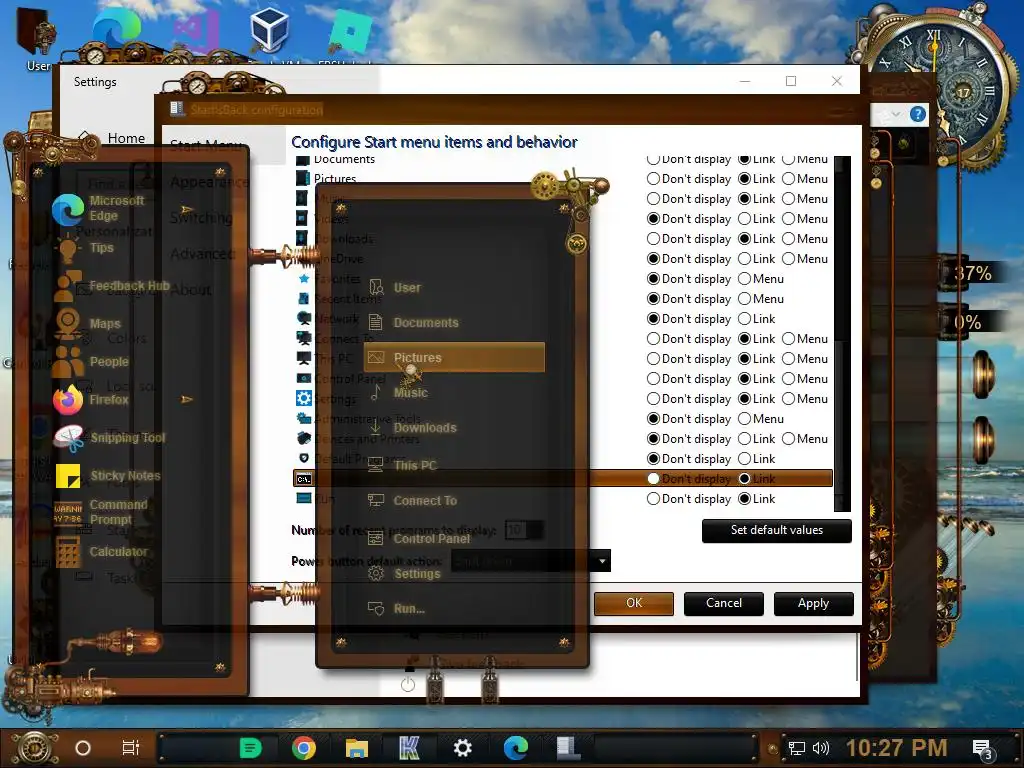Open Tips in the start menu
Viewport: 1024px width, 768px height.
pyautogui.click(x=85, y=248)
